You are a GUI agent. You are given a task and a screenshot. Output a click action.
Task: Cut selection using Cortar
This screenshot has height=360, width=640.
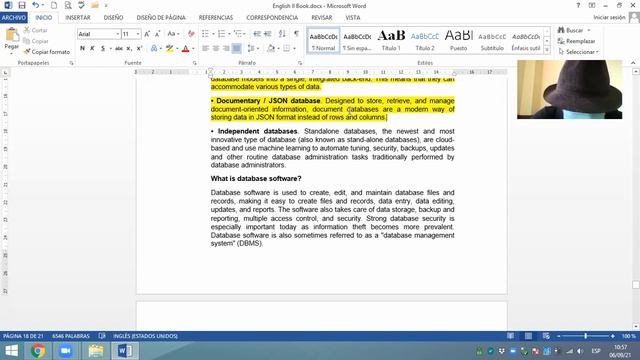tap(36, 30)
